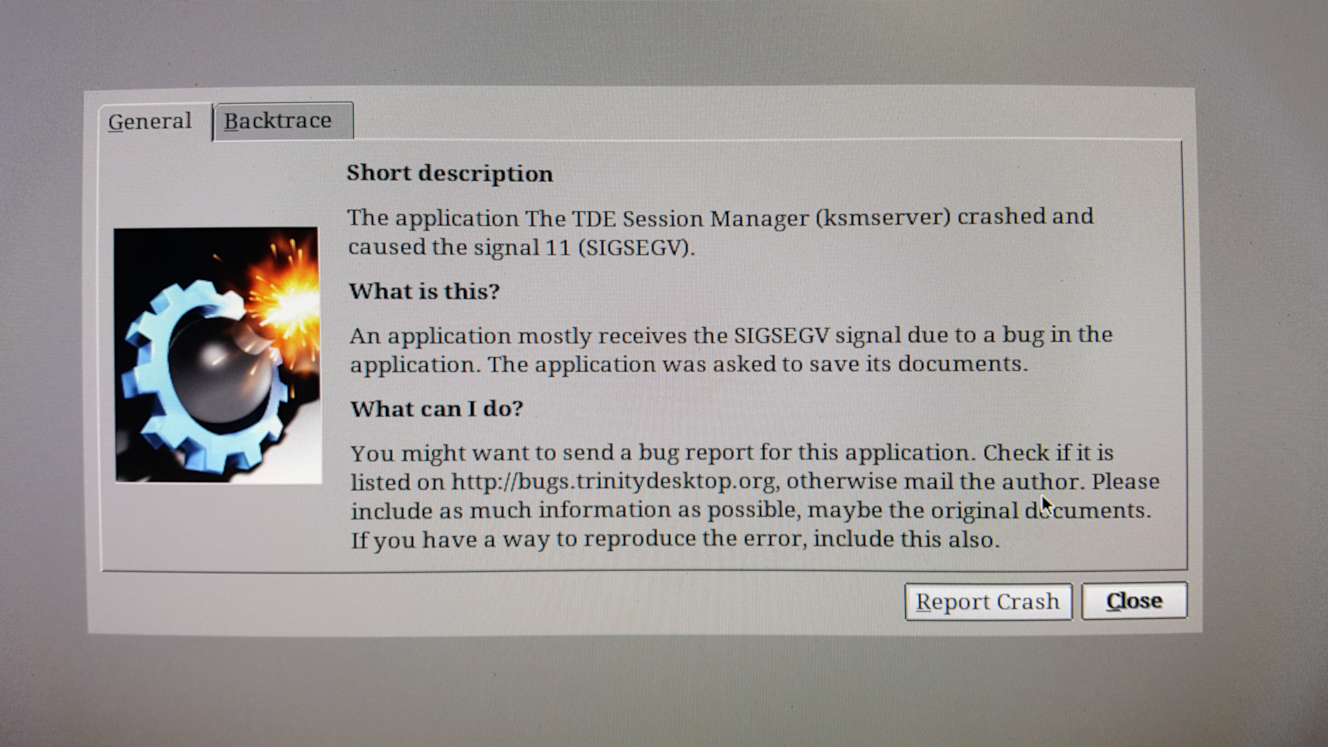Switch to the Backtrace tab

(x=283, y=121)
